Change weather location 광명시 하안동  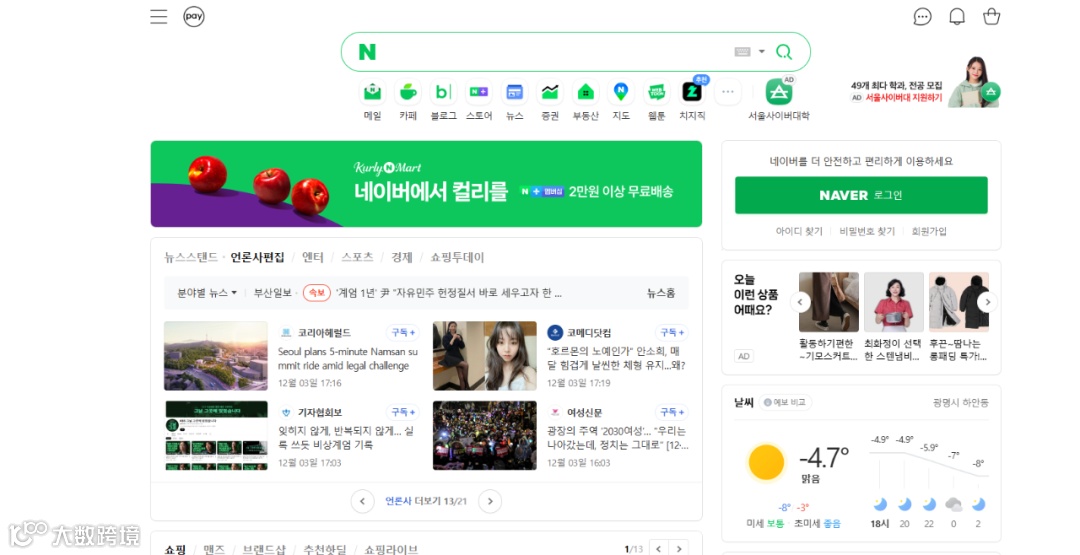pyautogui.click(x=960, y=402)
